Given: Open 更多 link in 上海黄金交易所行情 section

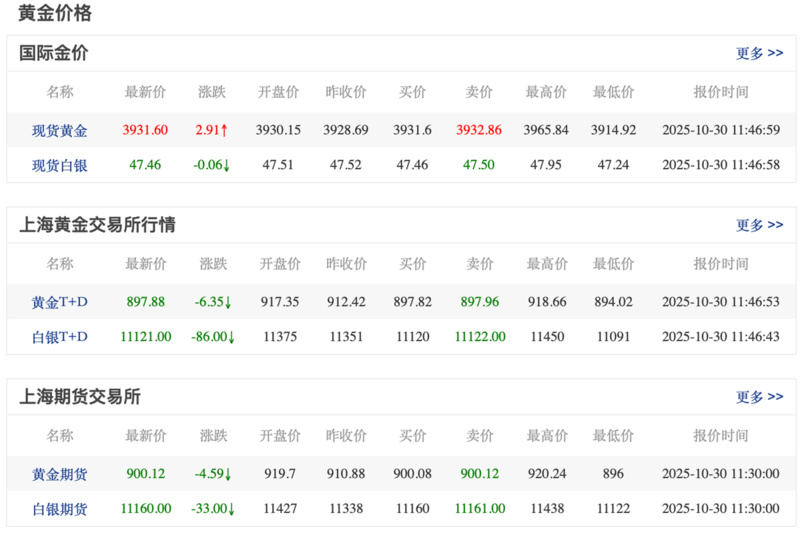Looking at the screenshot, I should (x=759, y=226).
